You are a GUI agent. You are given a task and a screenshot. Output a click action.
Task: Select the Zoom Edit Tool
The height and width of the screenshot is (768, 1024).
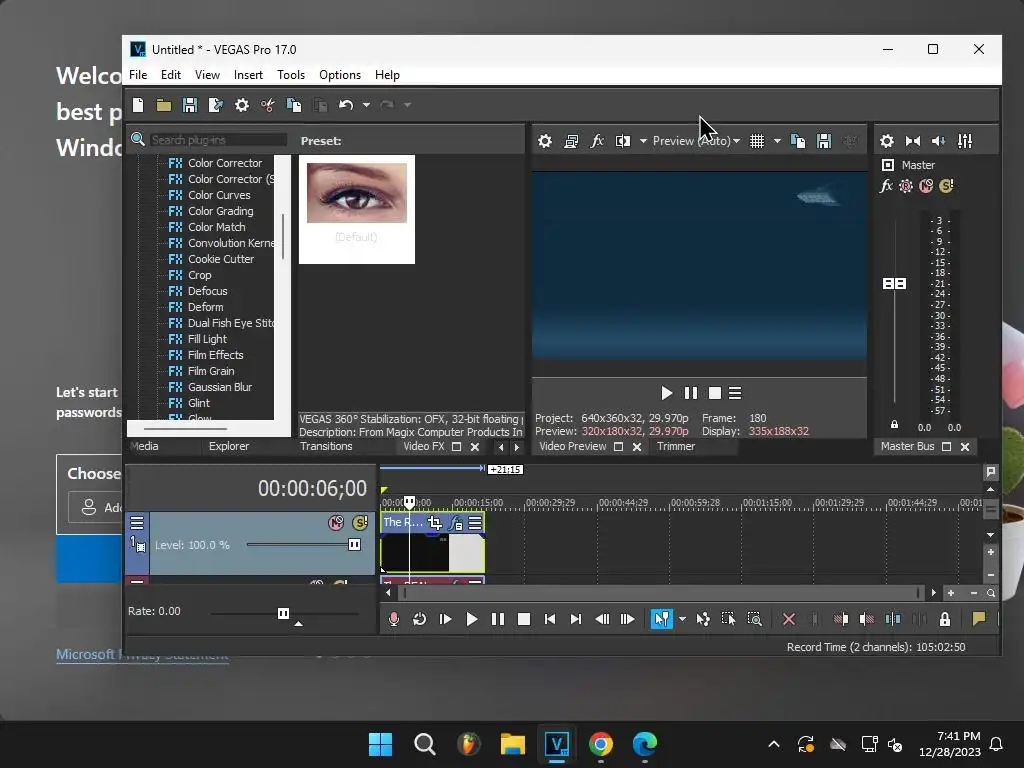tap(754, 619)
